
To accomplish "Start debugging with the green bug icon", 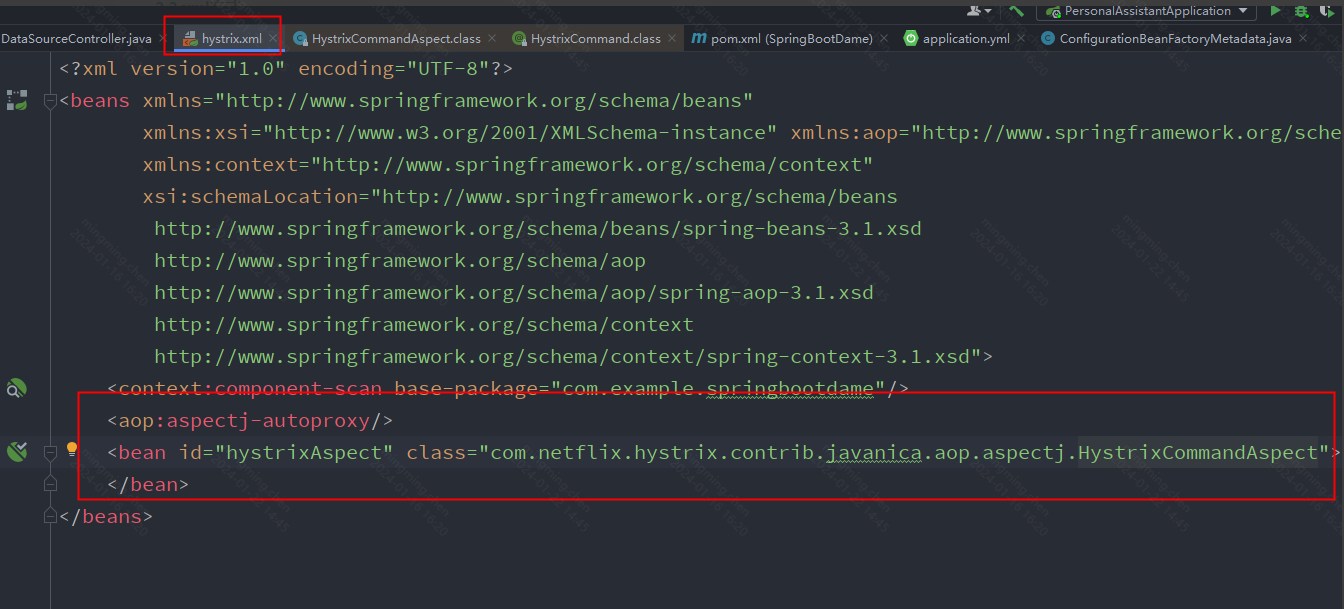I will 1301,11.
